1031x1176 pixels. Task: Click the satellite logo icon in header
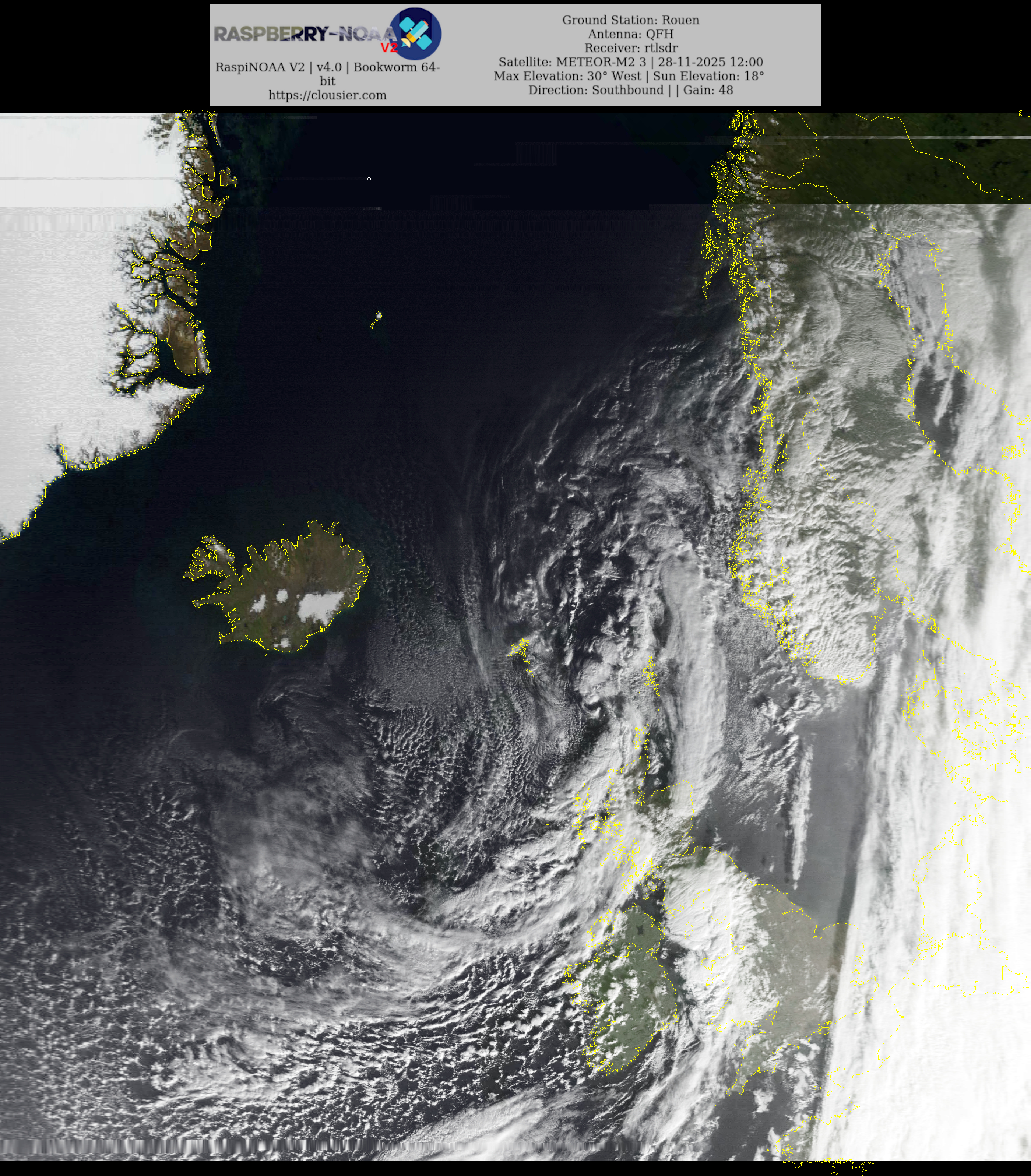(416, 34)
